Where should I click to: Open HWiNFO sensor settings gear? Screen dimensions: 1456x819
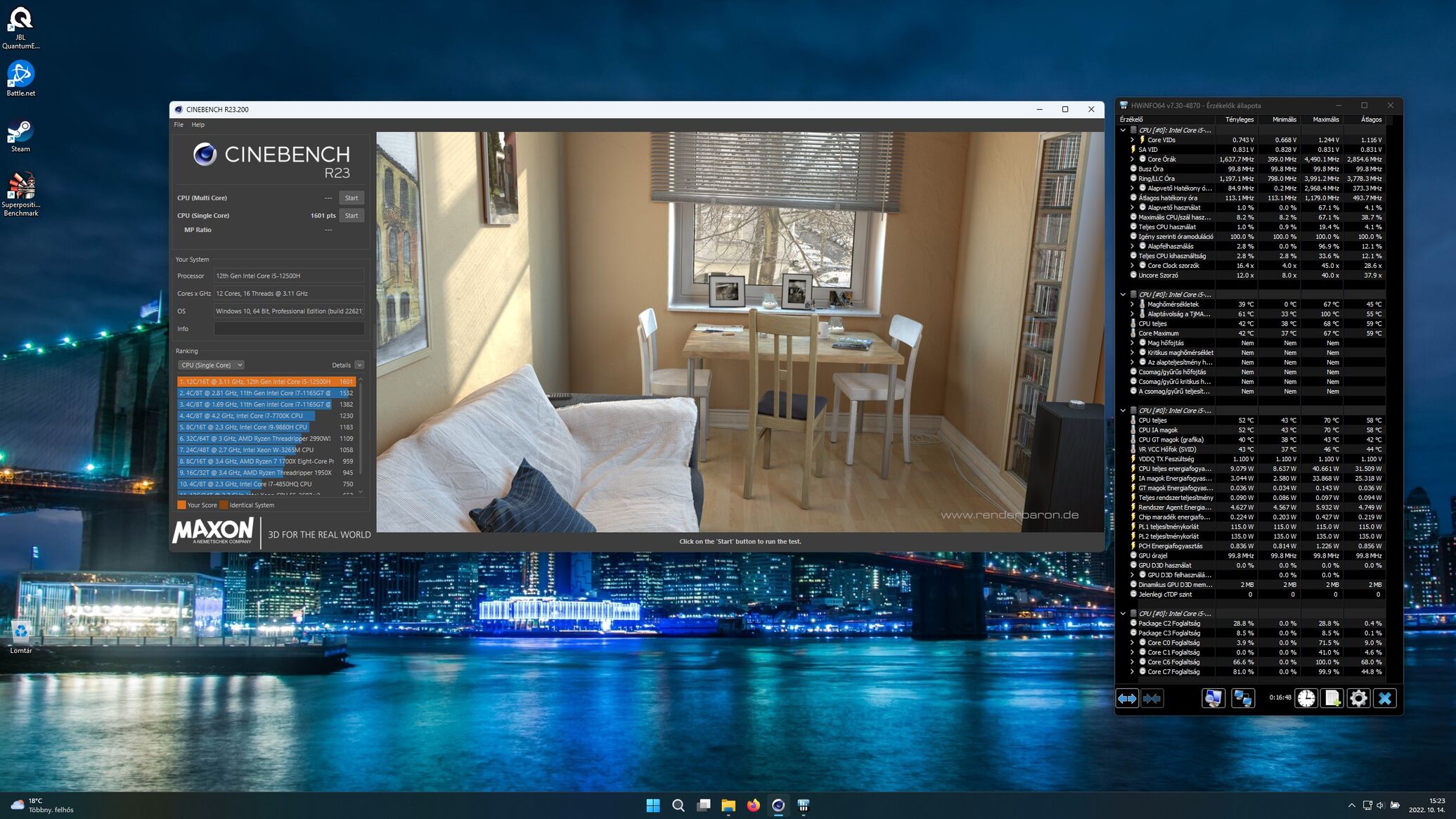pos(1358,698)
